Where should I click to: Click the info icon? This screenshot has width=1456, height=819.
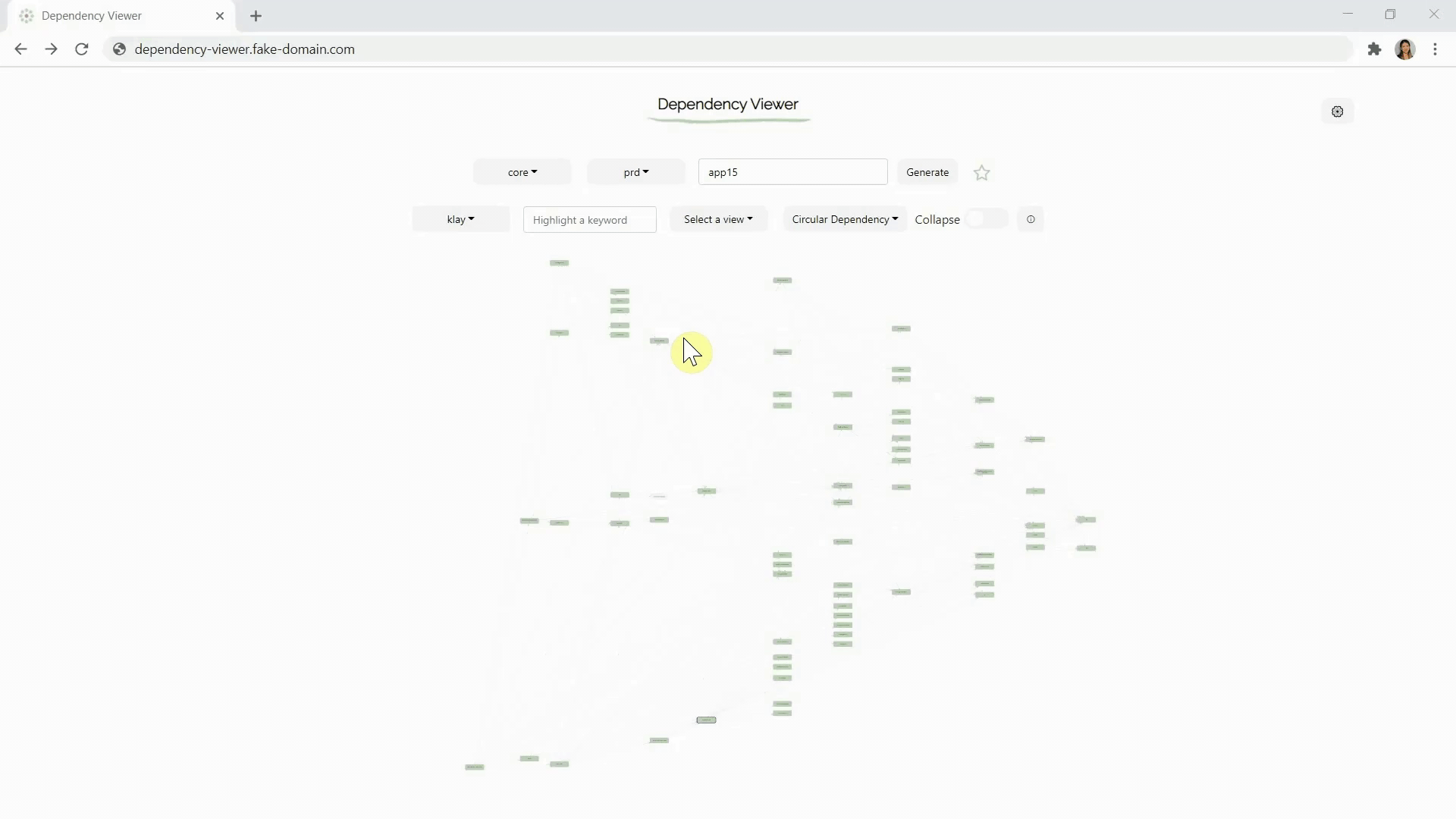1030,219
